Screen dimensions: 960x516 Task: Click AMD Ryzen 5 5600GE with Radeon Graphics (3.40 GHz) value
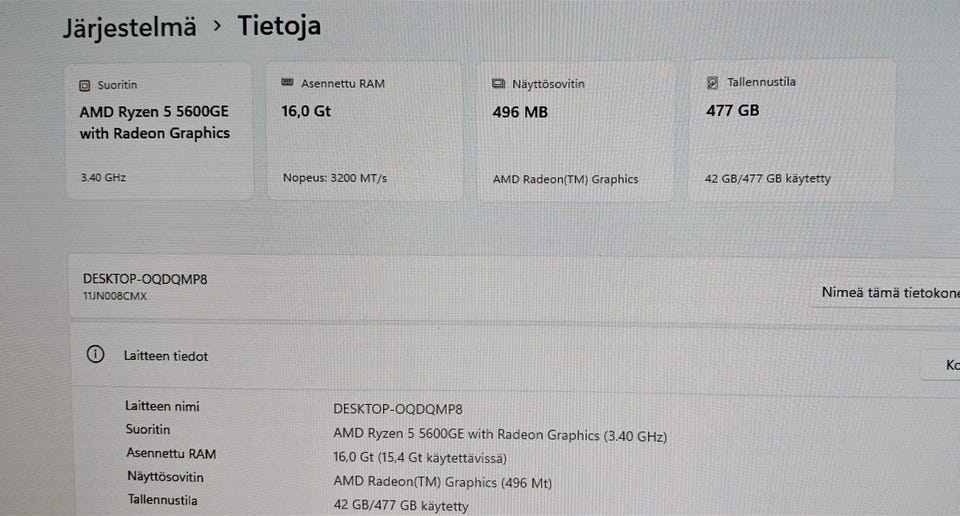click(x=500, y=435)
